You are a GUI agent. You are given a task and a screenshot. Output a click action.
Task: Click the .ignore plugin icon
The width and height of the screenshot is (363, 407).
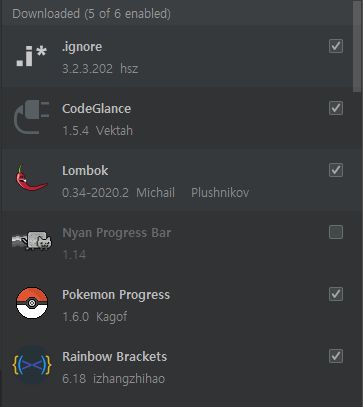32,56
